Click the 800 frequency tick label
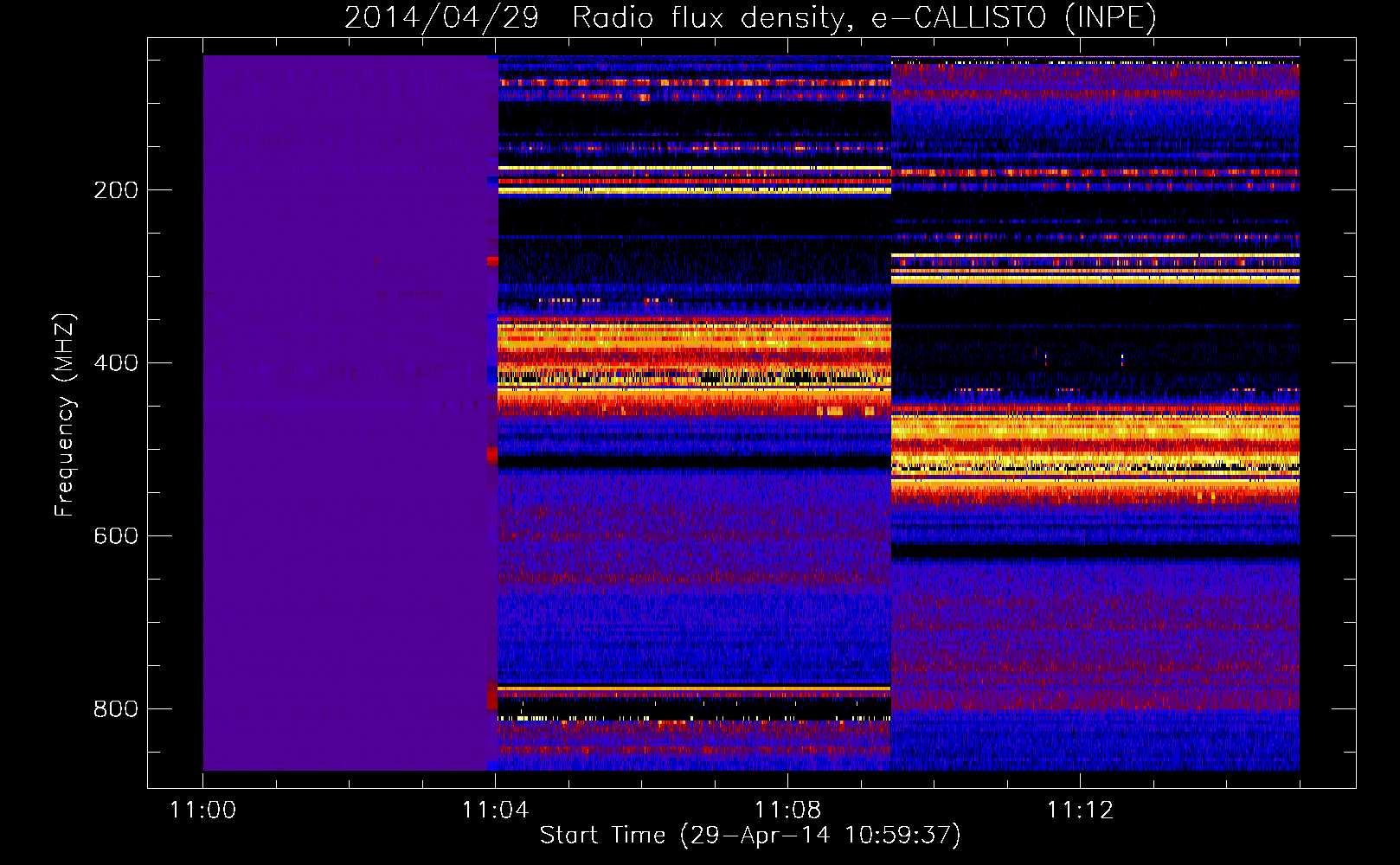The width and height of the screenshot is (1400, 865). tap(116, 709)
